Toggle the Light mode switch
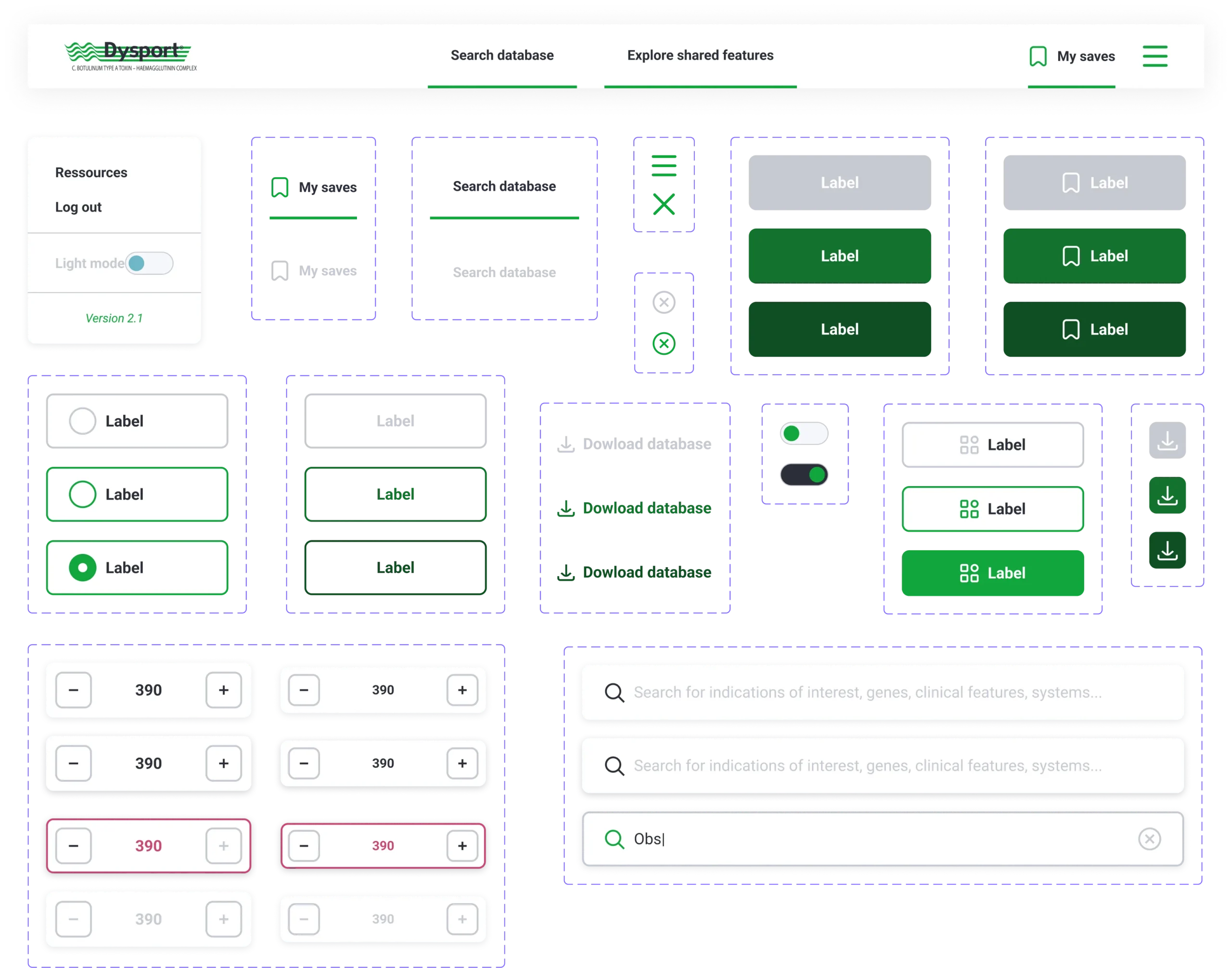 (x=149, y=263)
